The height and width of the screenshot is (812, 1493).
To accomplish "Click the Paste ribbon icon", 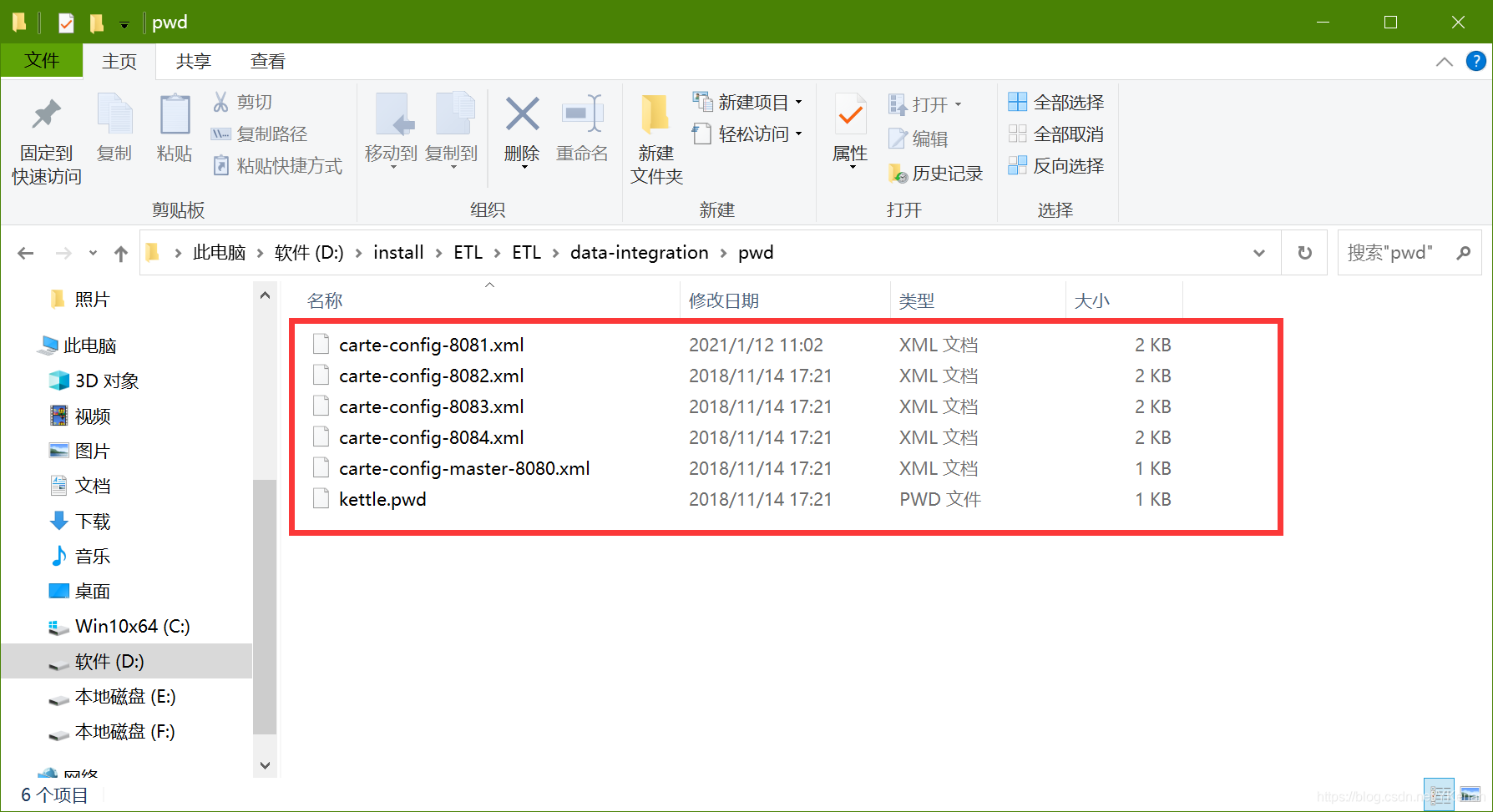I will coord(175,114).
